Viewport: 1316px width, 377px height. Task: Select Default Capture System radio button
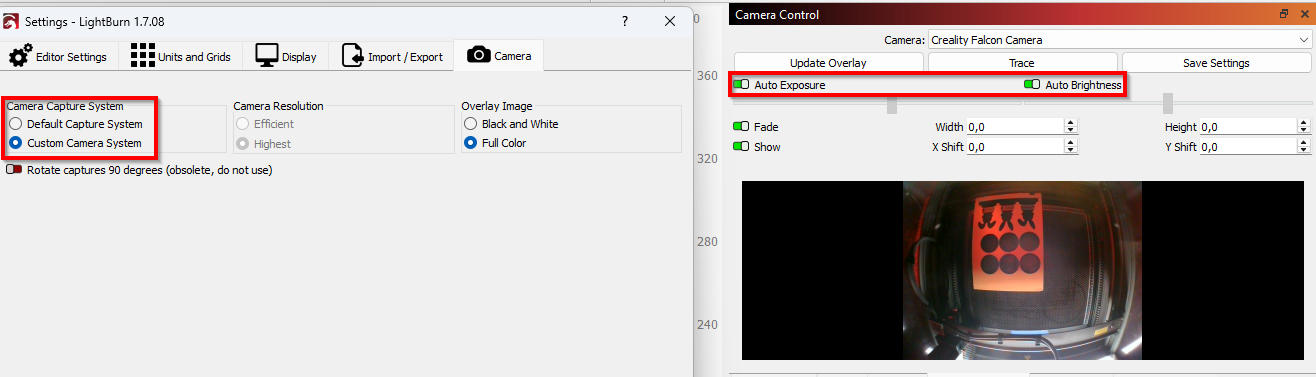(x=15, y=124)
